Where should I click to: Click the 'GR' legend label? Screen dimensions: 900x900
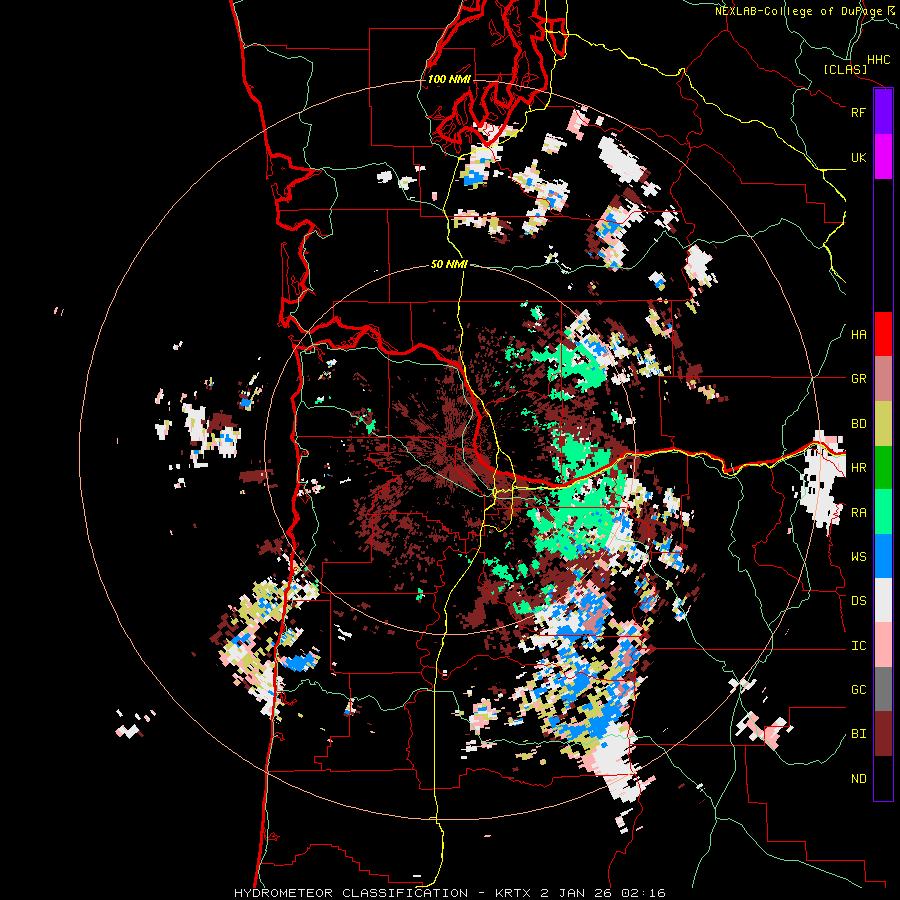click(x=858, y=379)
